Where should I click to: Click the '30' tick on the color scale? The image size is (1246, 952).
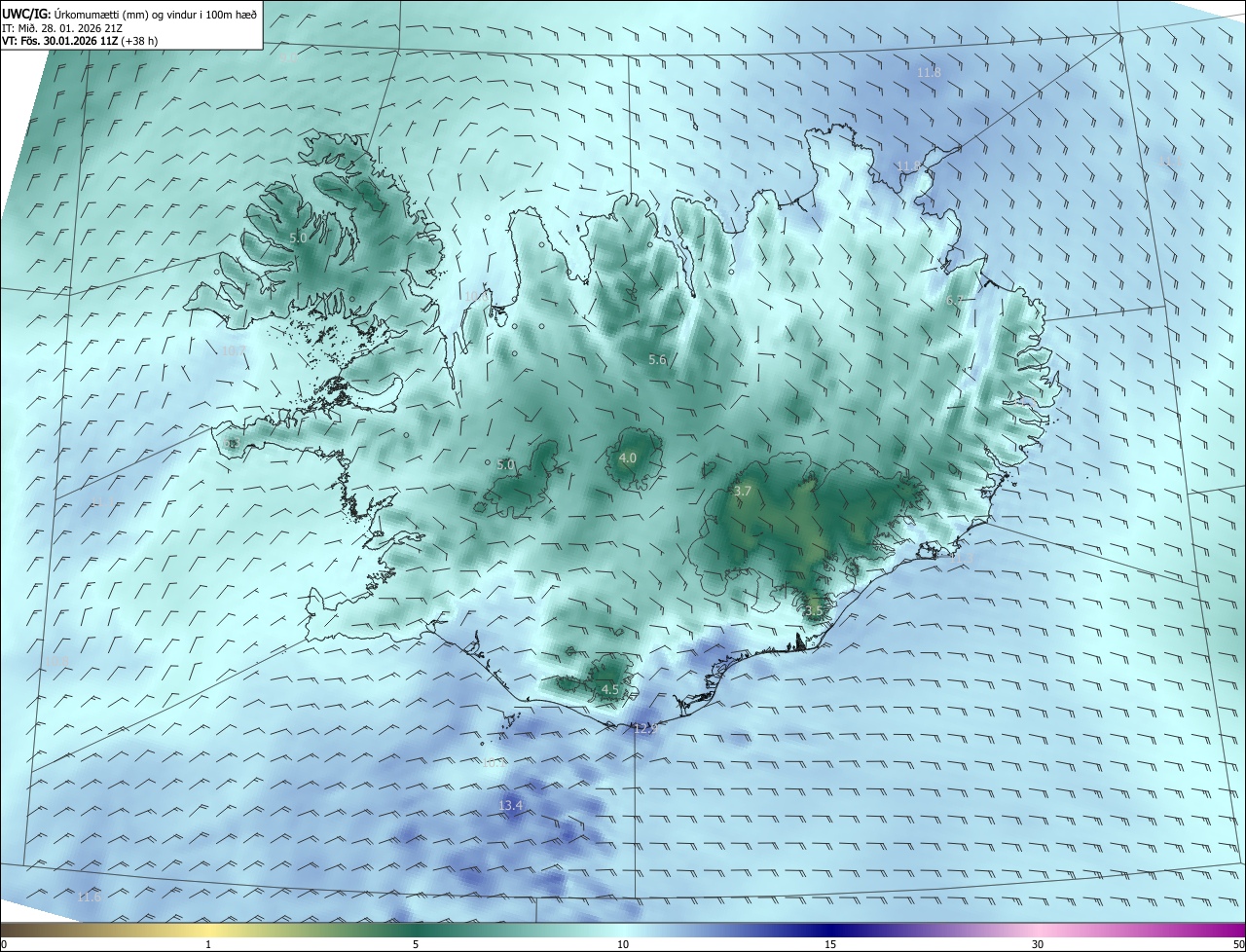(1038, 944)
